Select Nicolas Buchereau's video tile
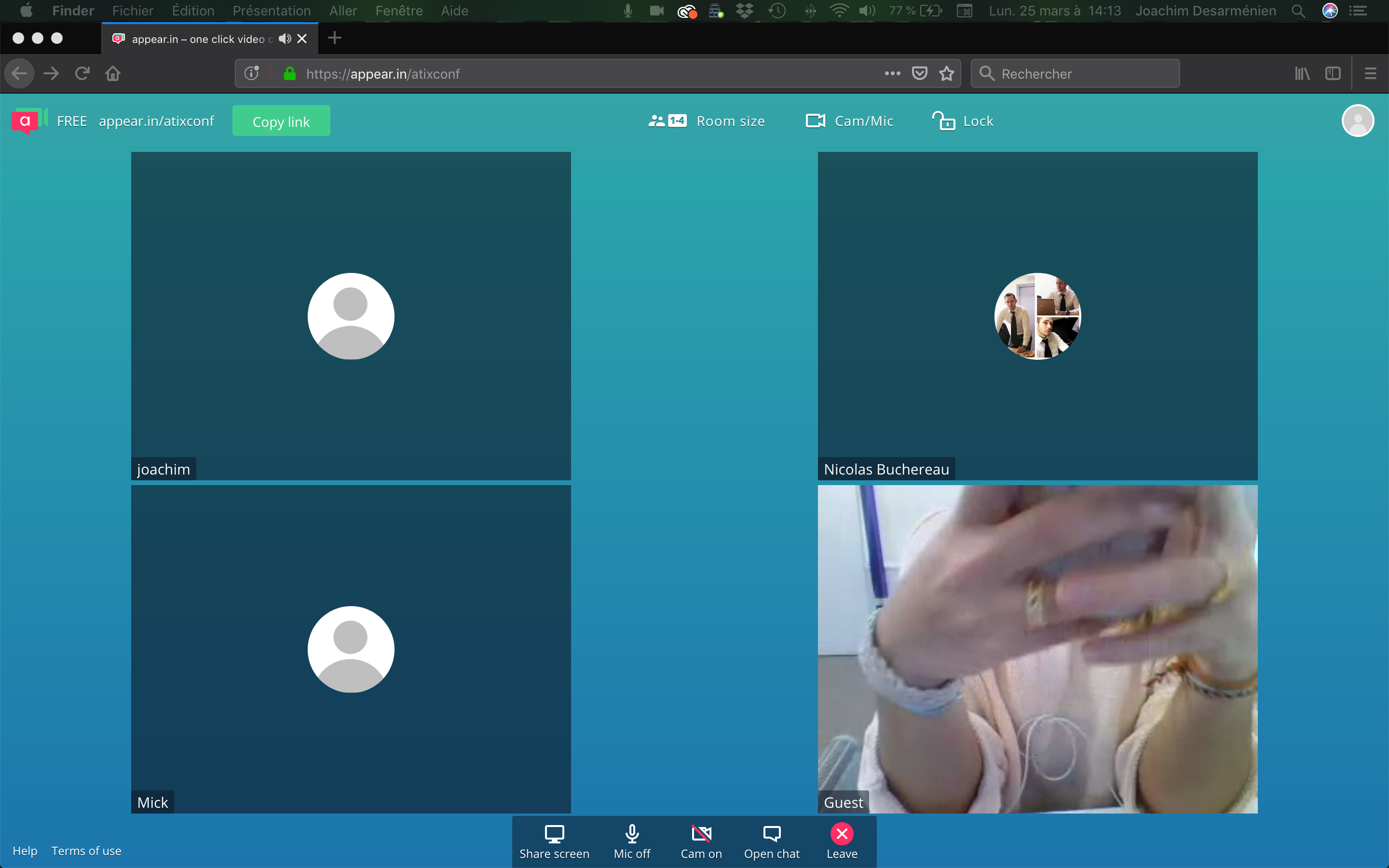The height and width of the screenshot is (868, 1389). point(1037,316)
